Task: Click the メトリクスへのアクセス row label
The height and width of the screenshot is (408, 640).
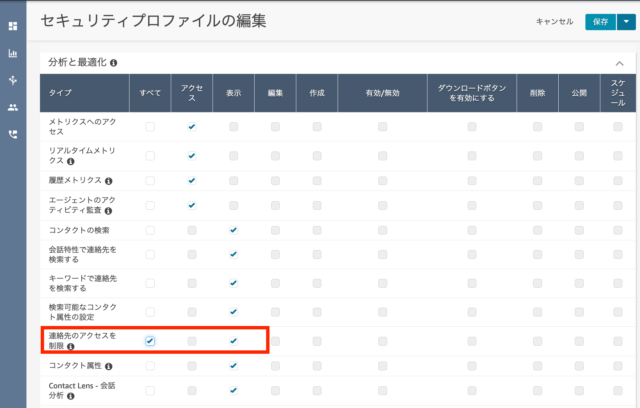Action: (x=82, y=126)
